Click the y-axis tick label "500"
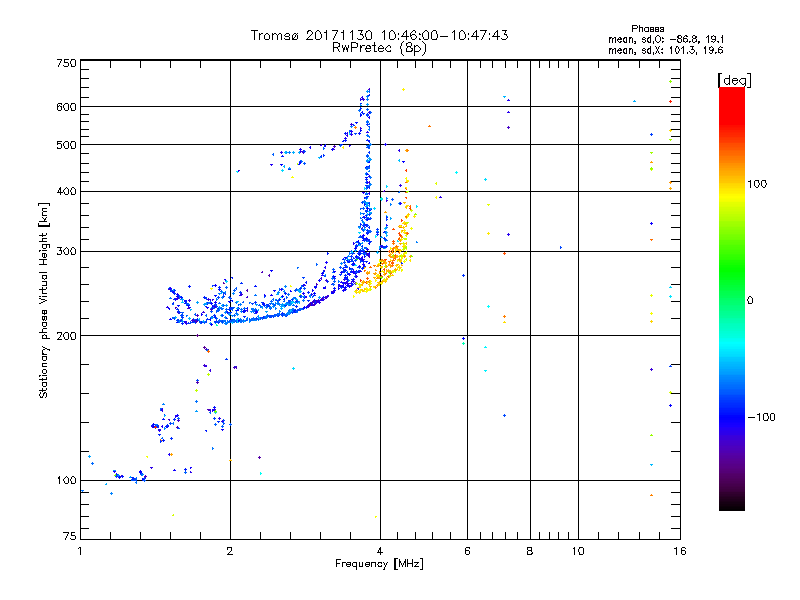 [66, 145]
